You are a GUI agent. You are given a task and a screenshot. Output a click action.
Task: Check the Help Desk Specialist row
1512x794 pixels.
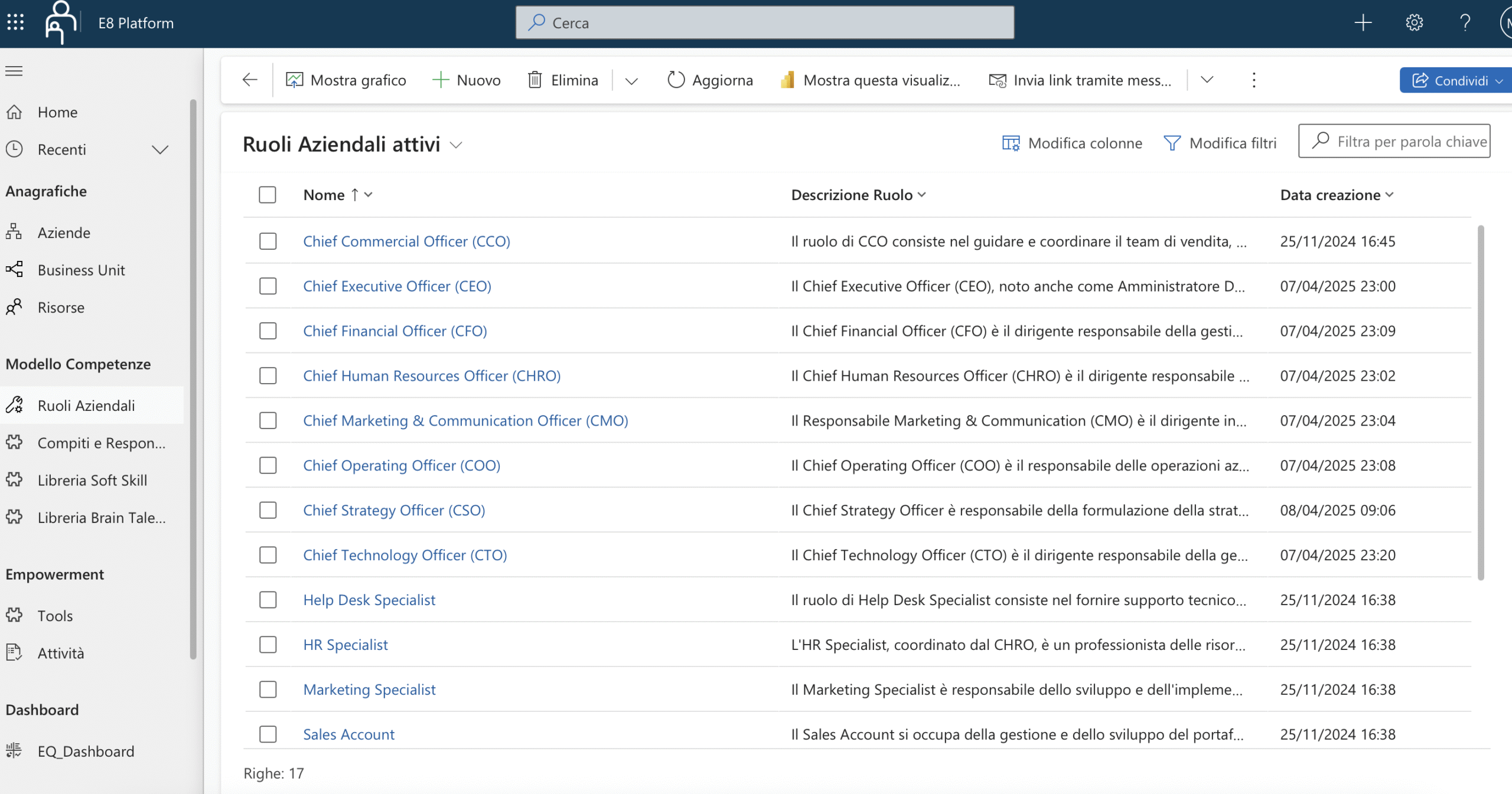(x=268, y=600)
